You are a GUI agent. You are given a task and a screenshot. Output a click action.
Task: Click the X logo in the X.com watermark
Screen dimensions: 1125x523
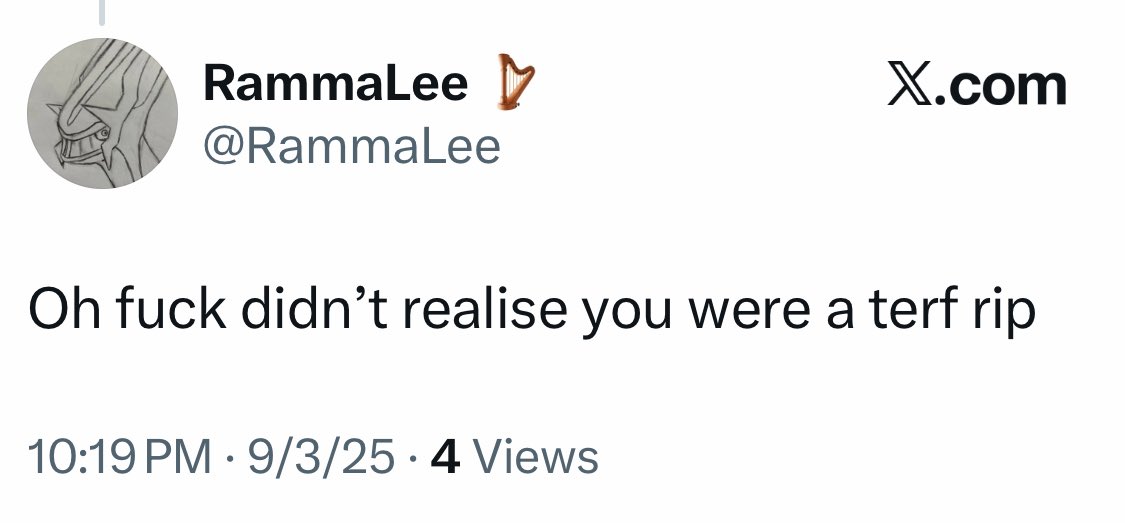907,86
